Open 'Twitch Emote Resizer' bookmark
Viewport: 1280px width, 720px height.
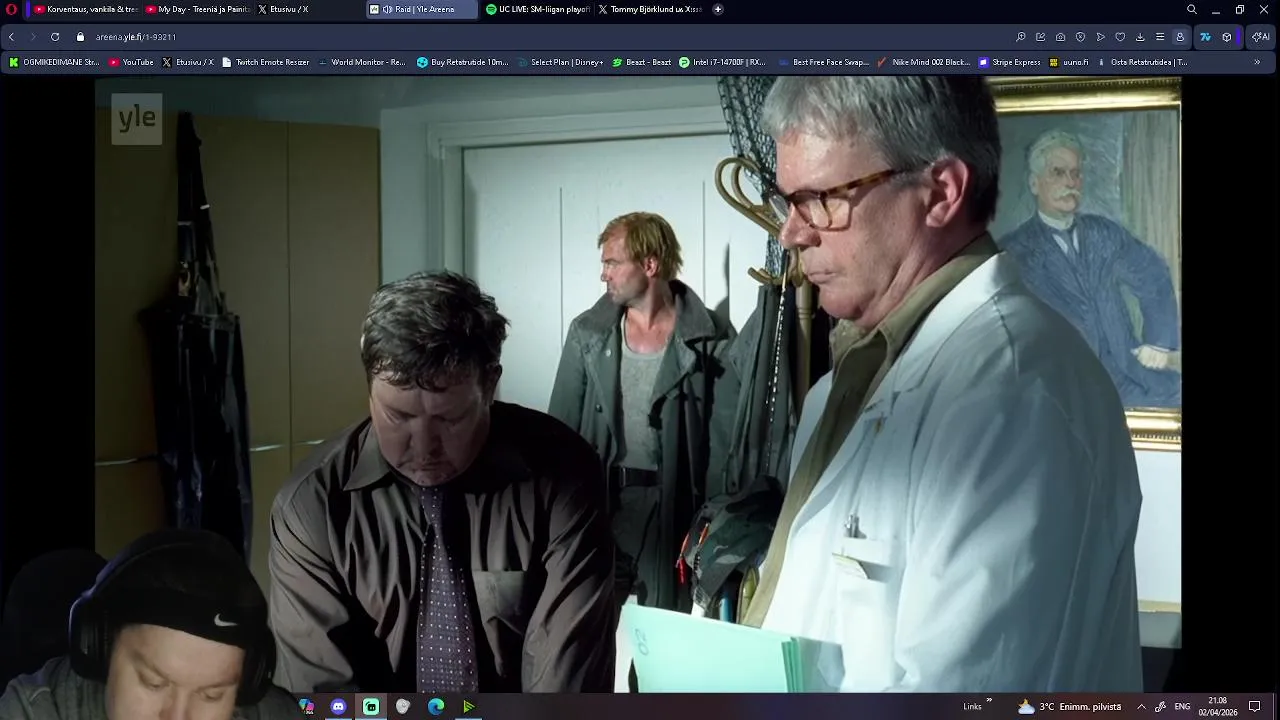pyautogui.click(x=265, y=62)
